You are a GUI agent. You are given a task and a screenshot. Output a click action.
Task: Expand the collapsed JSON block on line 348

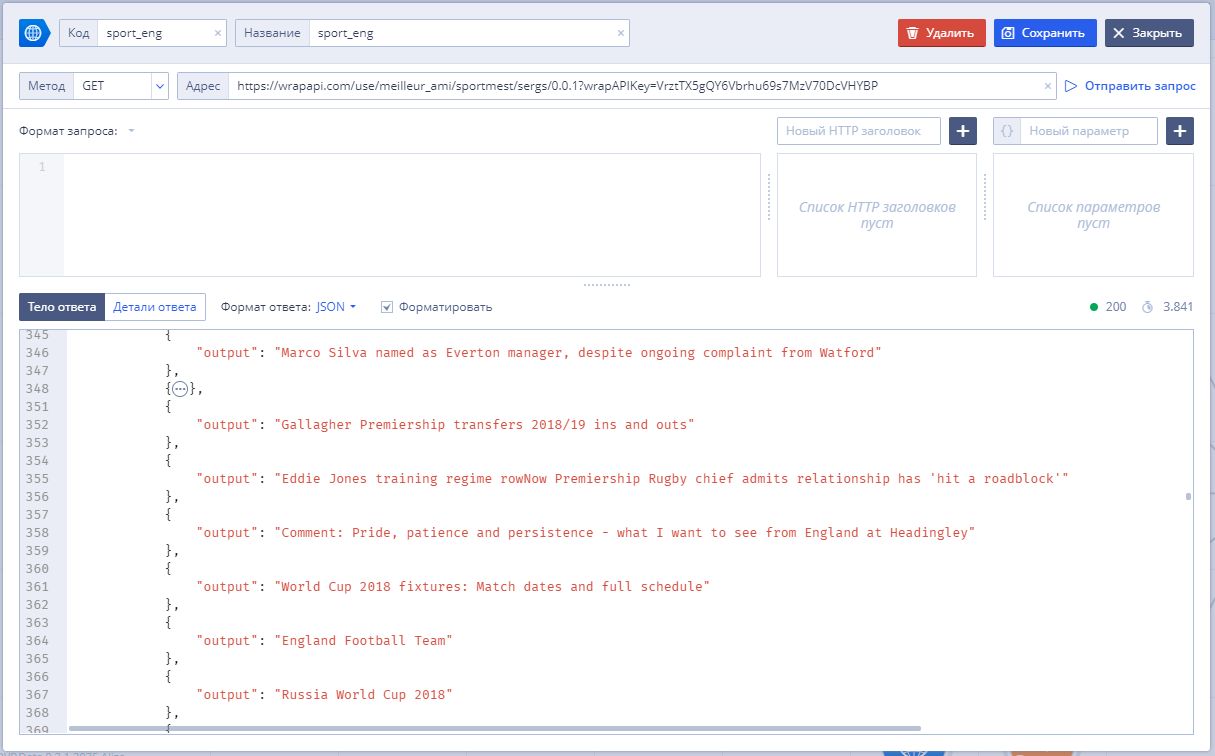pos(179,389)
